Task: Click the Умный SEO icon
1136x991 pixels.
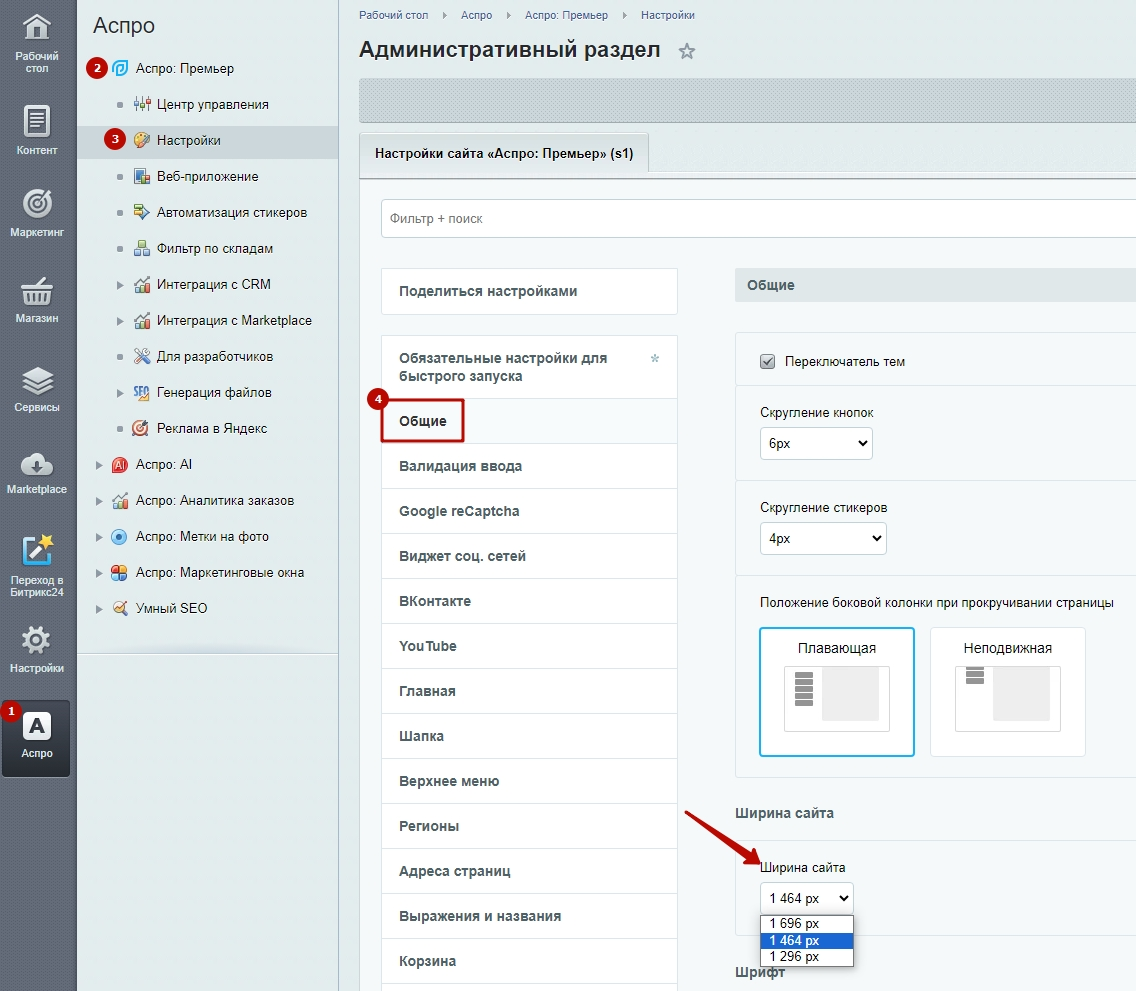Action: [120, 608]
